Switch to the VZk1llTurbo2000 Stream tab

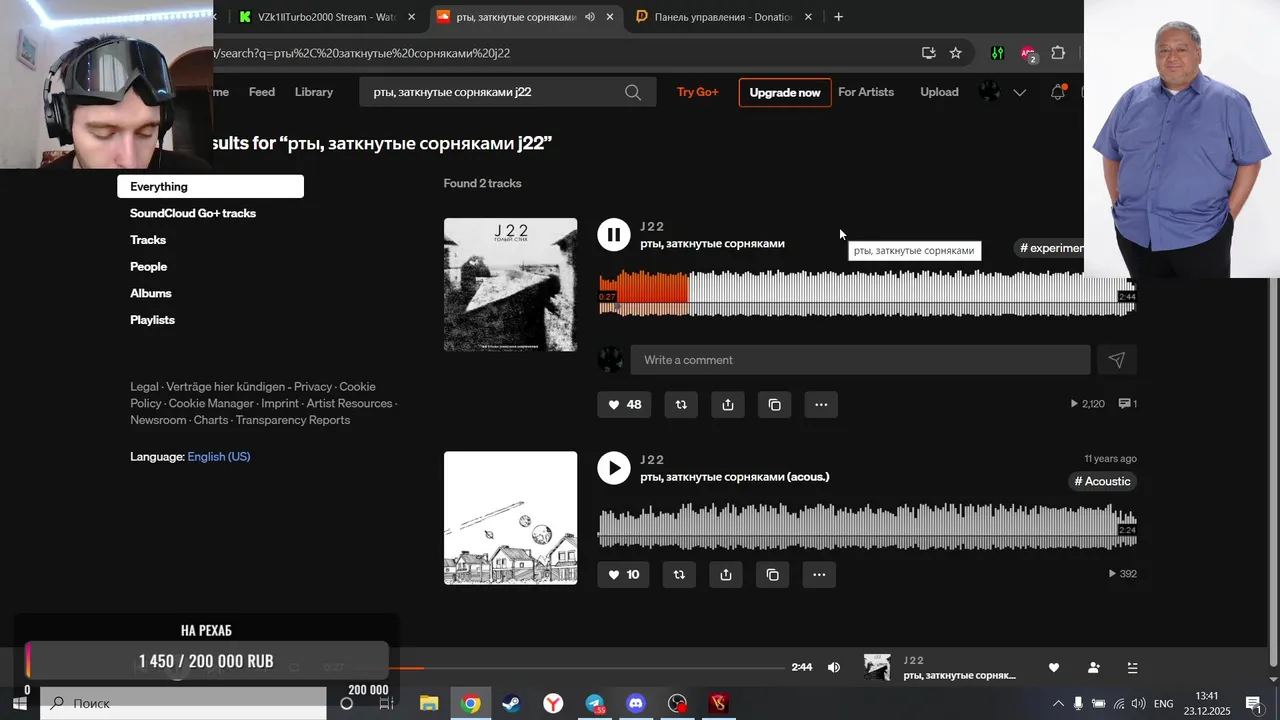[x=327, y=17]
